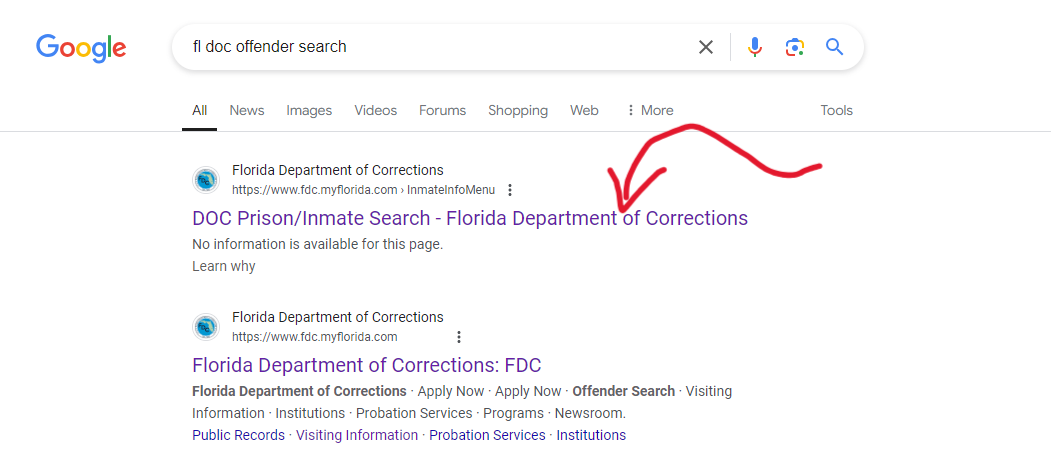1051x460 pixels.
Task: Clear the search box text
Action: [706, 47]
